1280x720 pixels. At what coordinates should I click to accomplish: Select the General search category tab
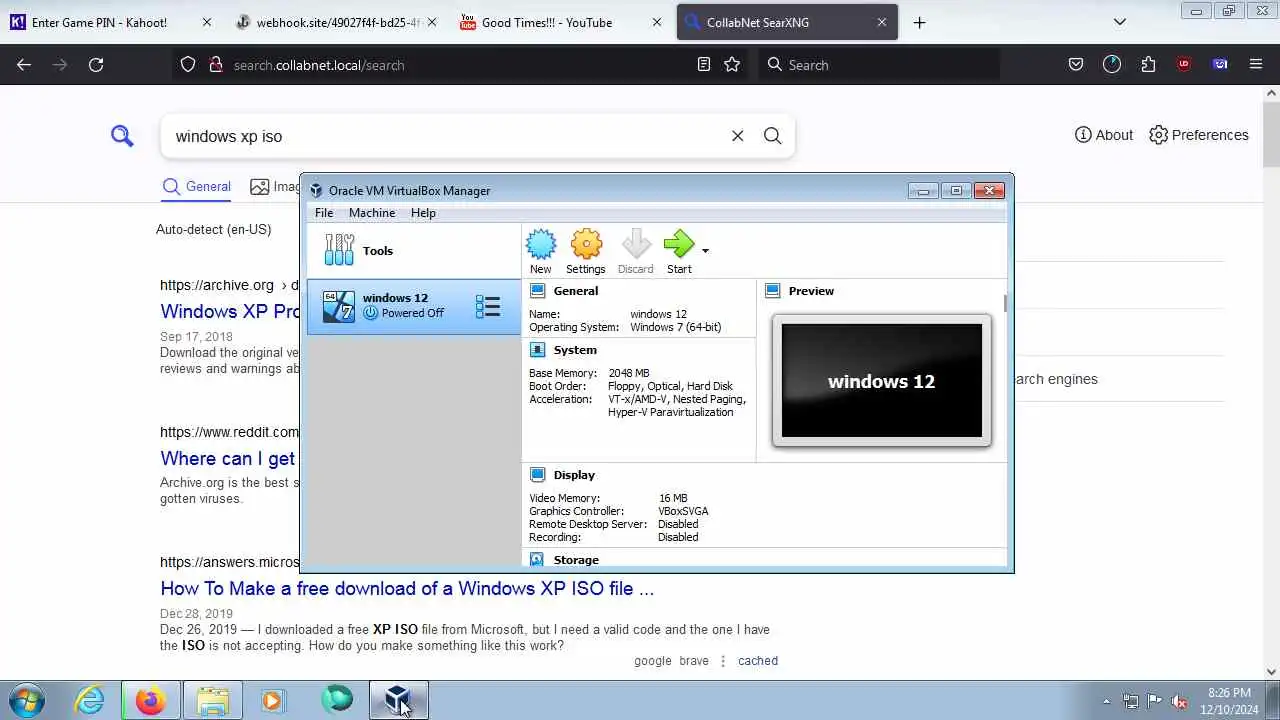197,186
